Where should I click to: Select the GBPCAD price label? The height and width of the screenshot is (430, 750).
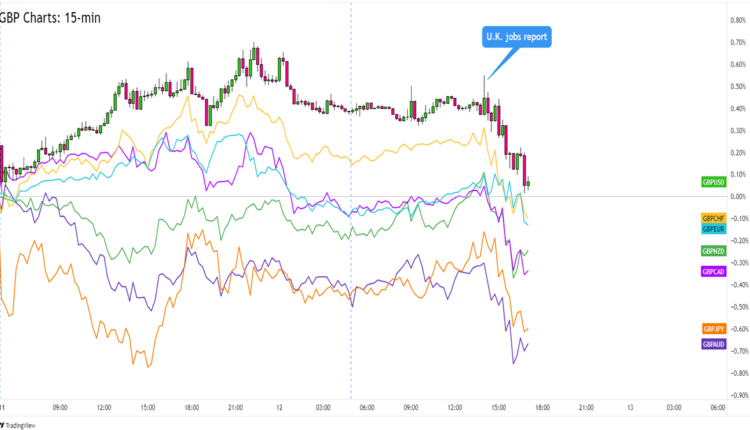click(713, 271)
